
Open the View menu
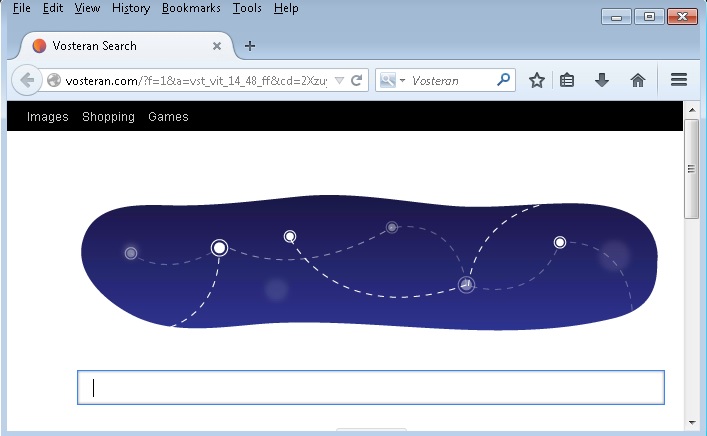point(87,8)
